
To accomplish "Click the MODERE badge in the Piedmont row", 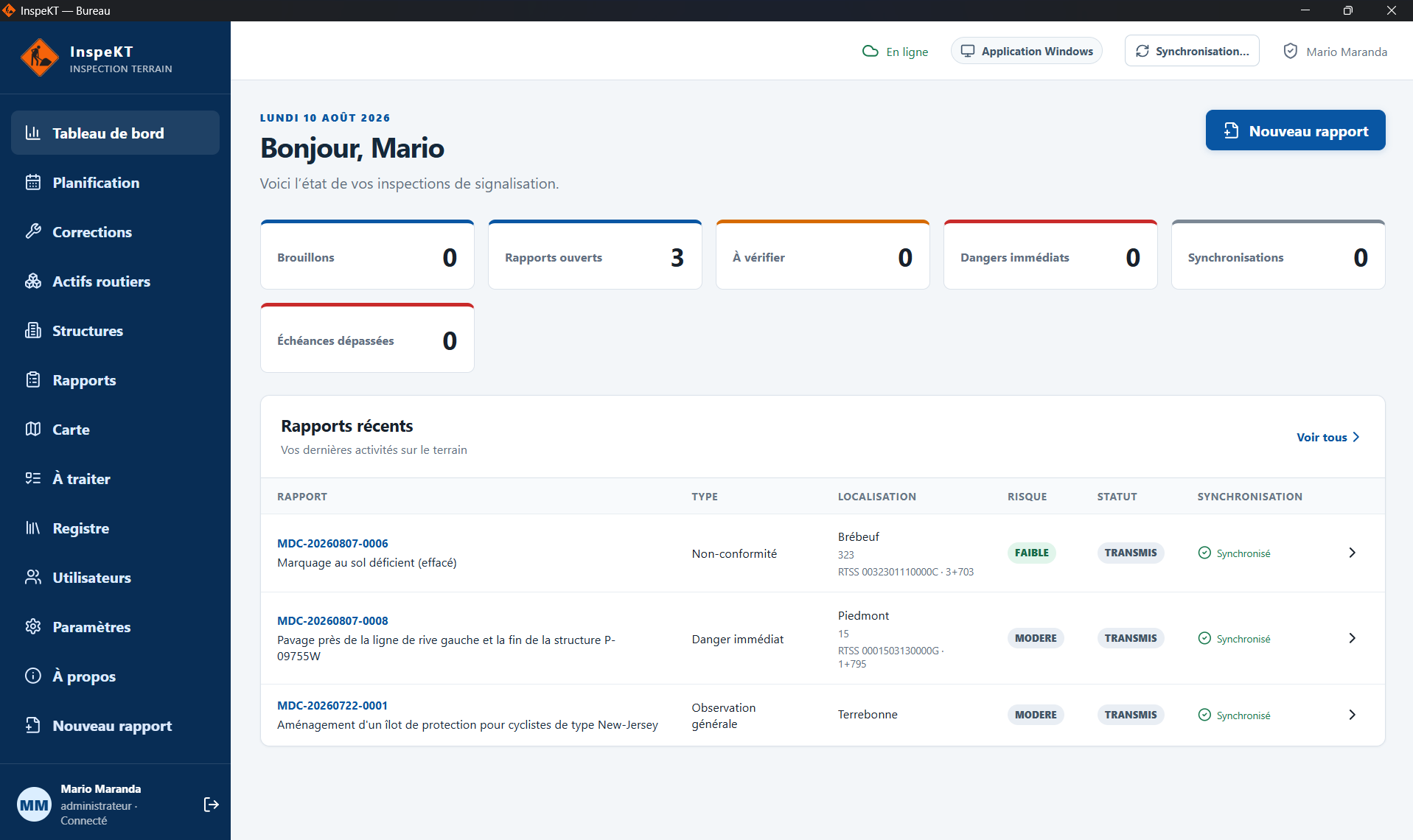I will click(x=1036, y=638).
